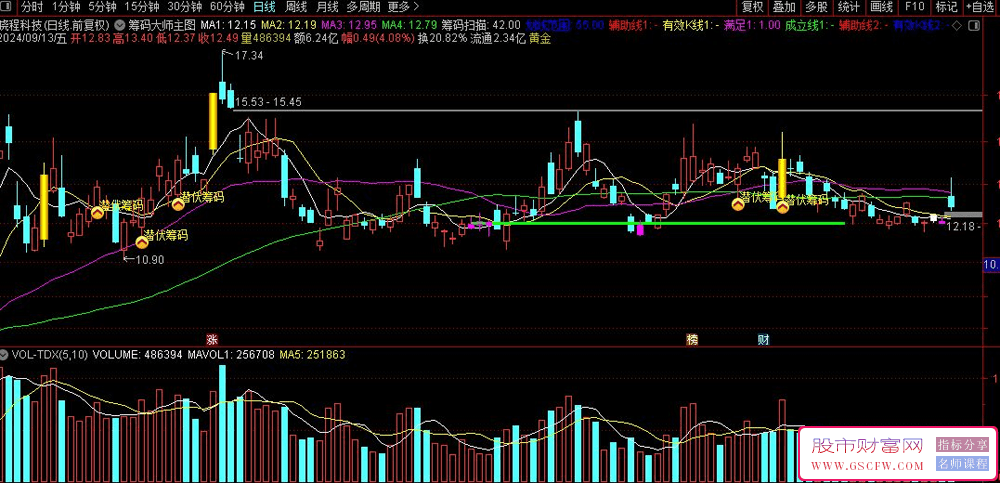Click the panel layout icon at top-left corner
This screenshot has height=483, width=1000.
tap(4, 7)
